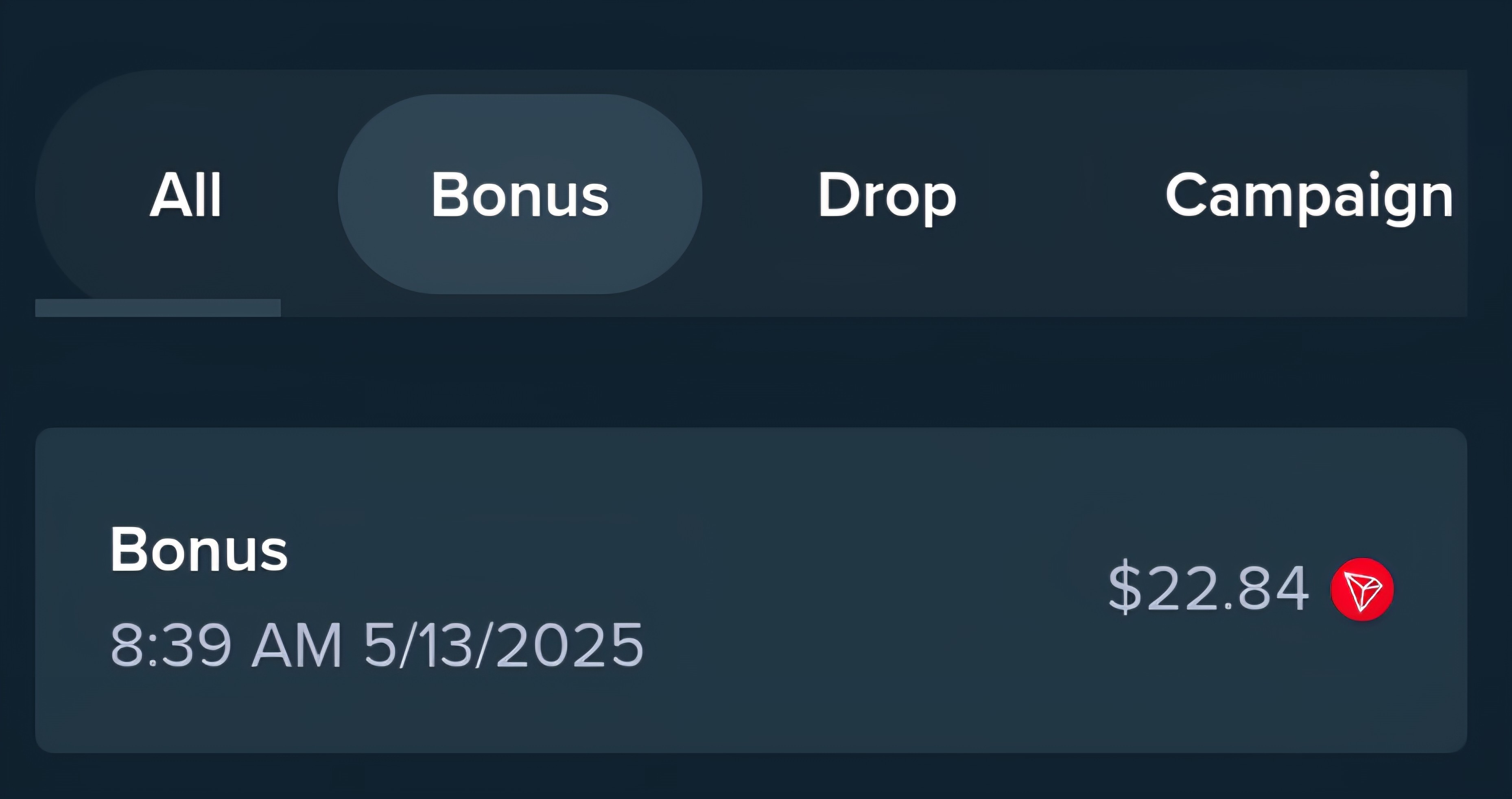Click the rounded All tab container edge

(x=65, y=235)
